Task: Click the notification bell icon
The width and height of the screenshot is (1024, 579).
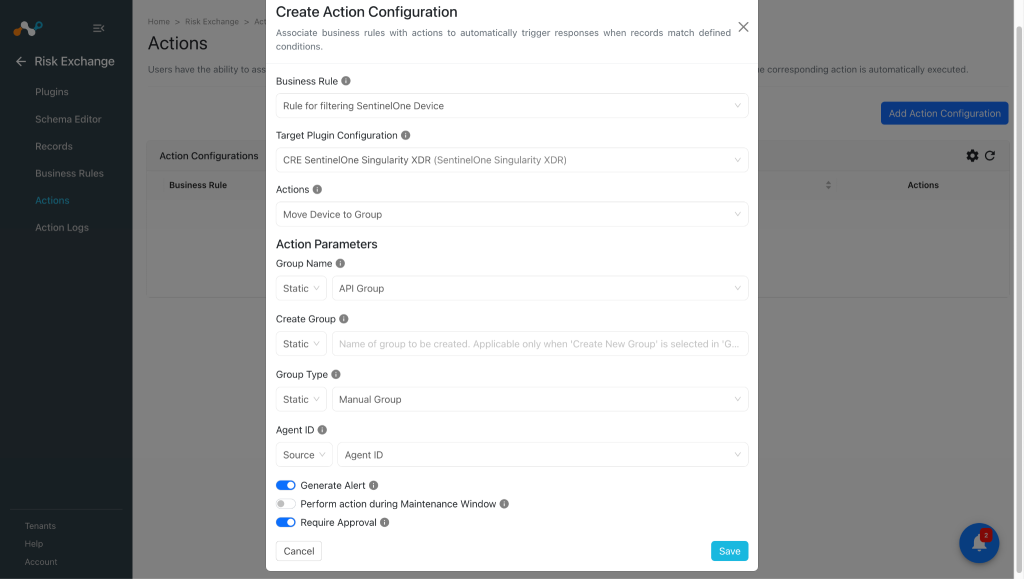Action: pos(979,542)
